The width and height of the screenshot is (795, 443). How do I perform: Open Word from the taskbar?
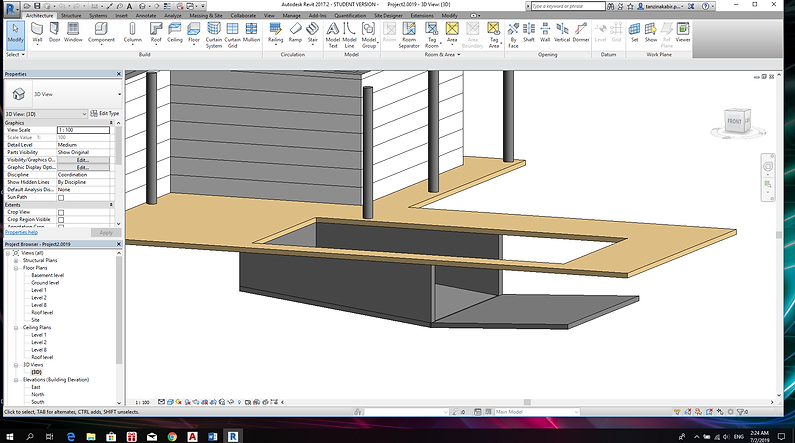click(212, 436)
